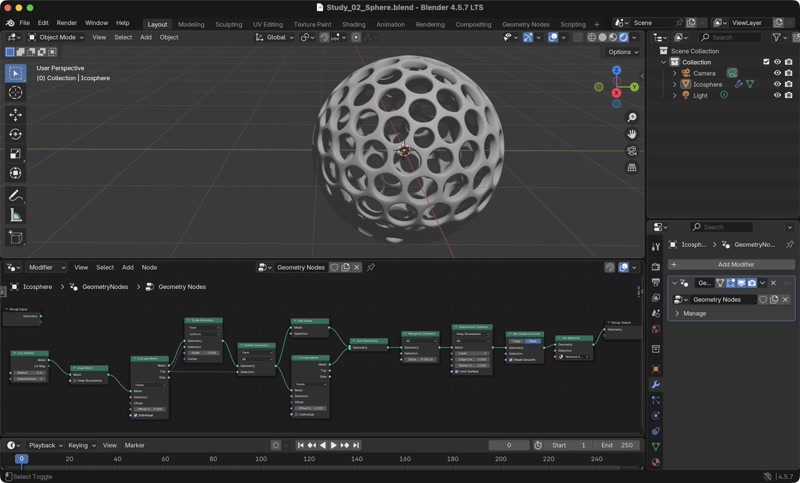Viewport: 800px width, 483px height.
Task: Open the Modifiers wrench properties tab
Action: (656, 385)
